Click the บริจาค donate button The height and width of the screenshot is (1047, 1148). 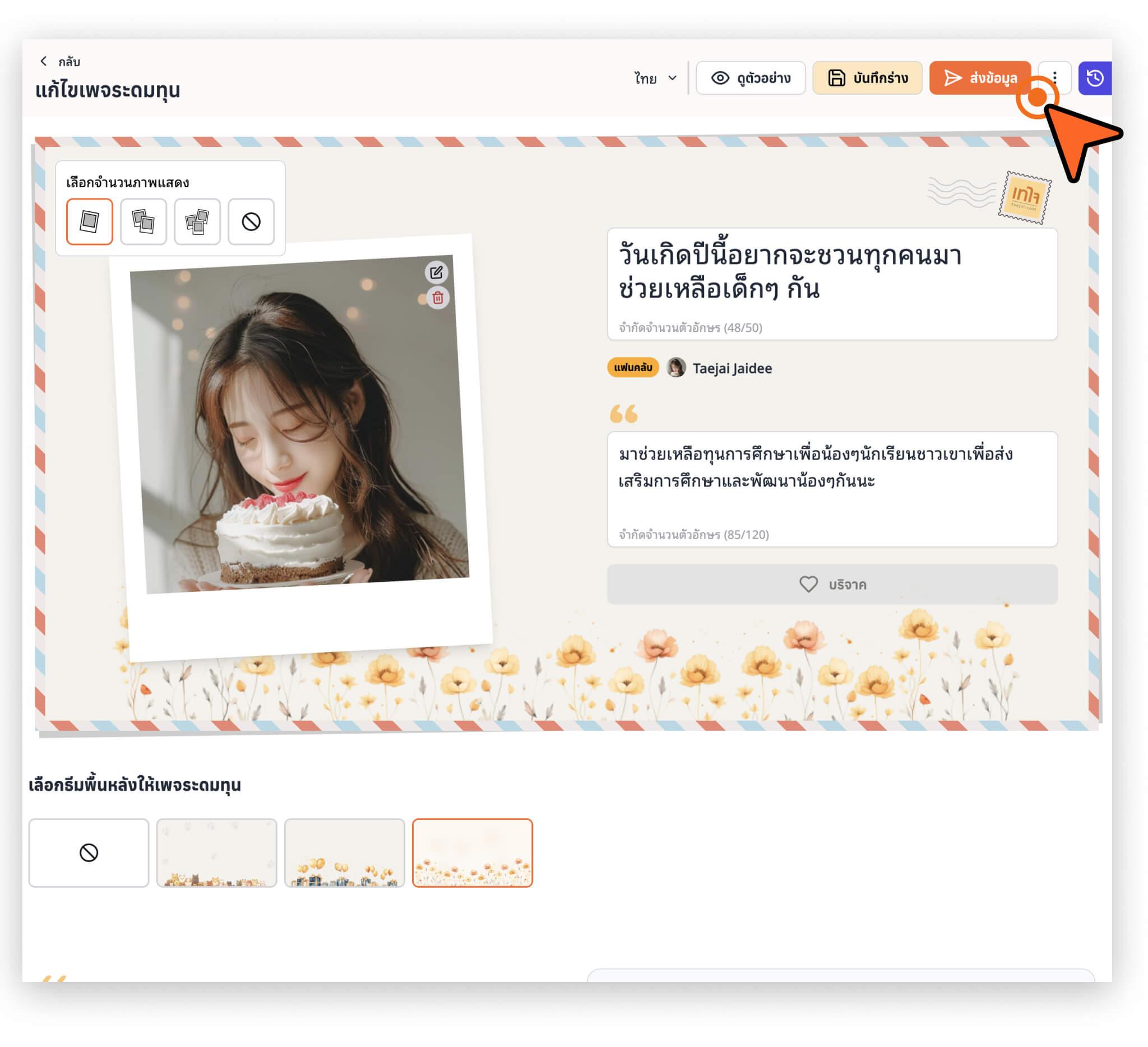832,584
